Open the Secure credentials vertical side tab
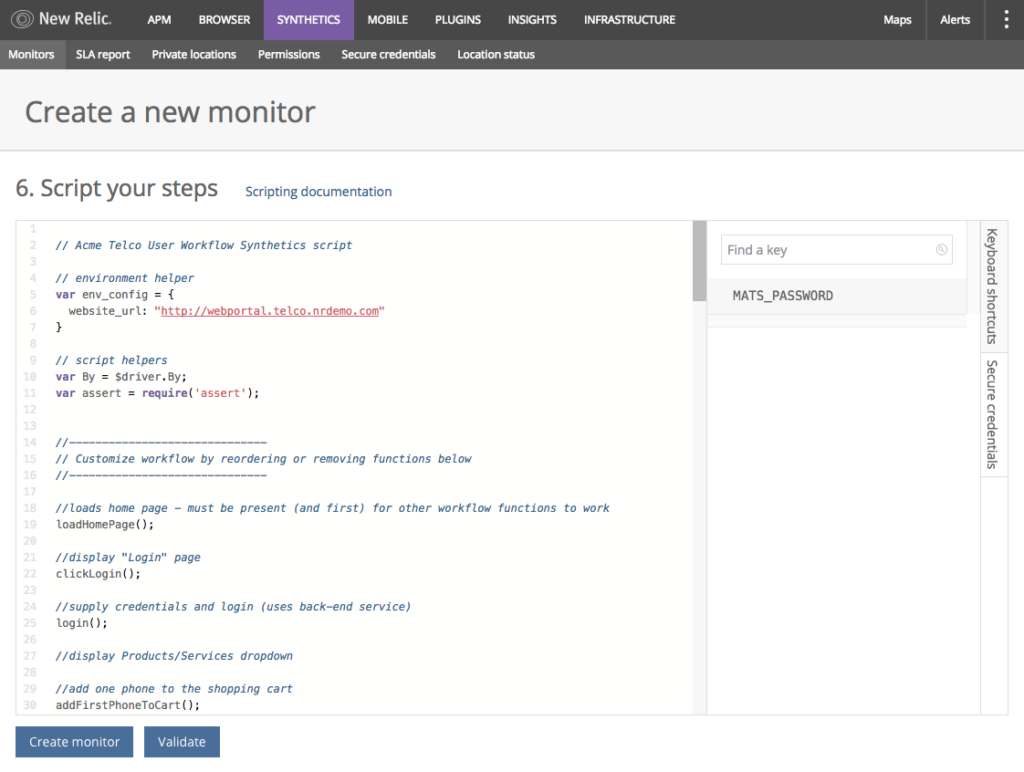Screen dimensions: 1024x772 click(x=993, y=414)
